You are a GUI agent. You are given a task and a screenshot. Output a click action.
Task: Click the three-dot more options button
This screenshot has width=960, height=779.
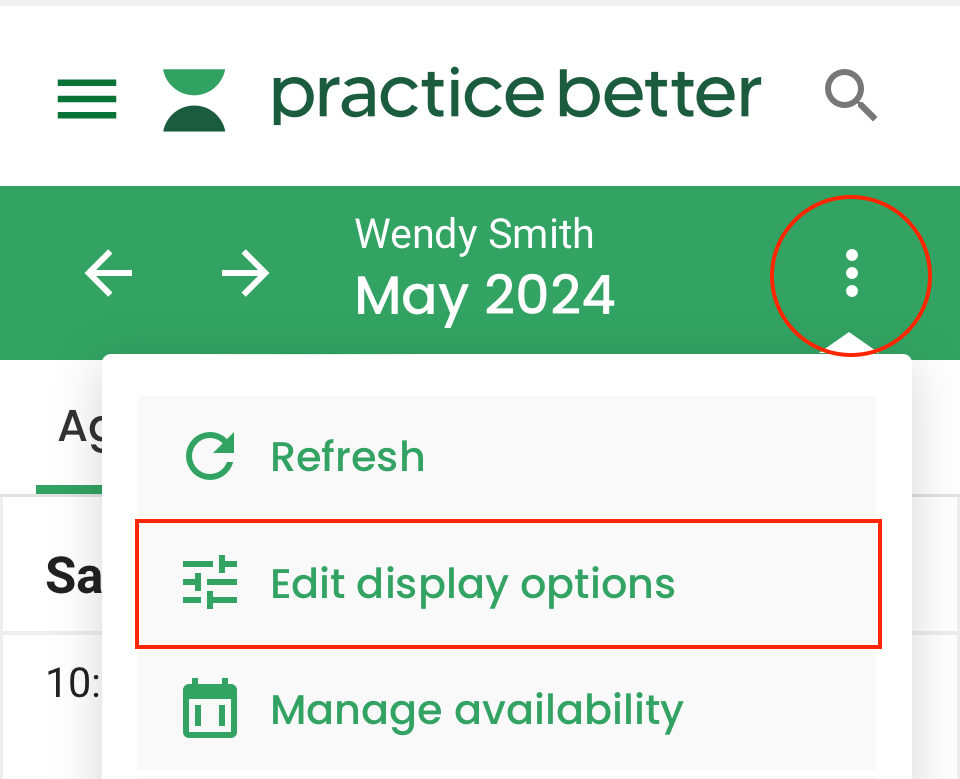pyautogui.click(x=851, y=273)
